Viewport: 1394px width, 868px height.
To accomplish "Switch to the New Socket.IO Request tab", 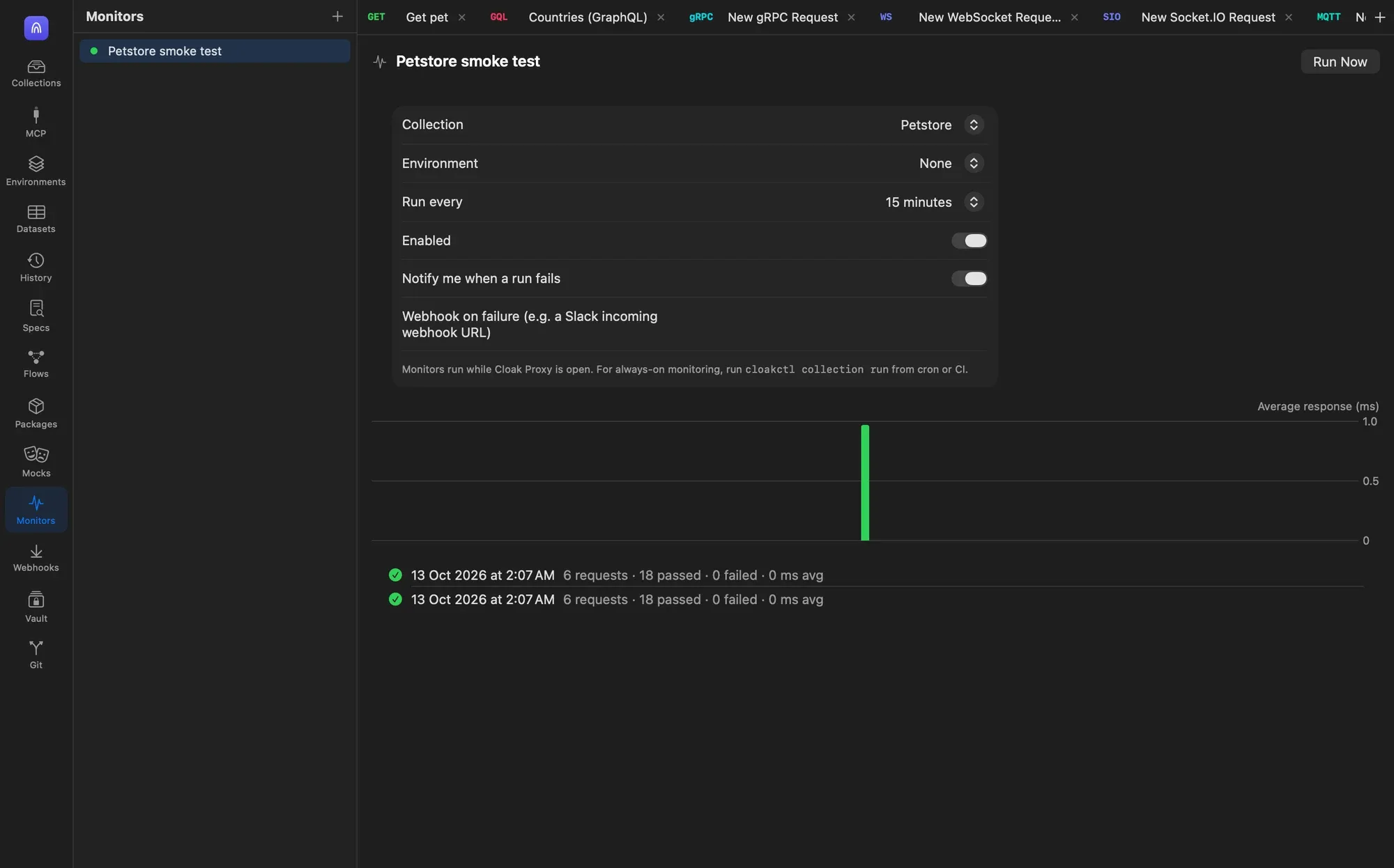I will click(1208, 17).
